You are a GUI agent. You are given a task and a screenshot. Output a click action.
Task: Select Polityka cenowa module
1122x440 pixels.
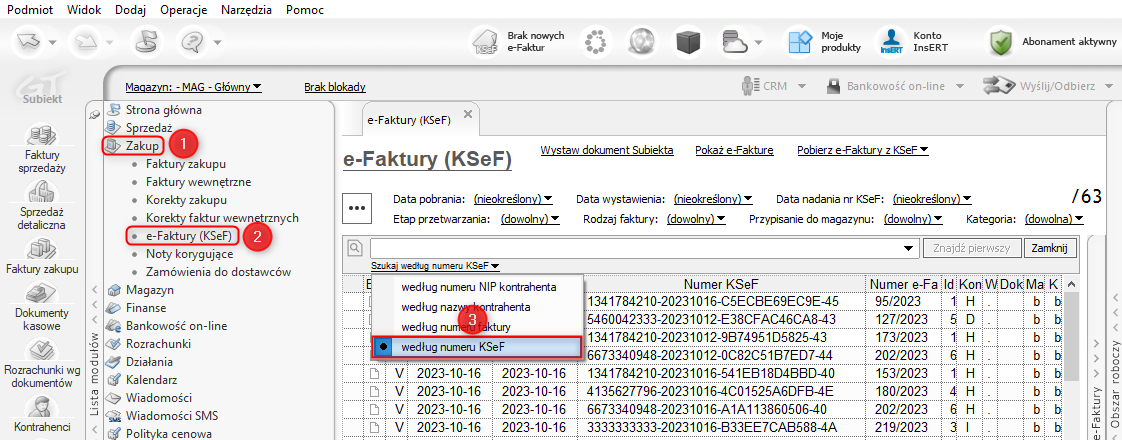click(168, 434)
